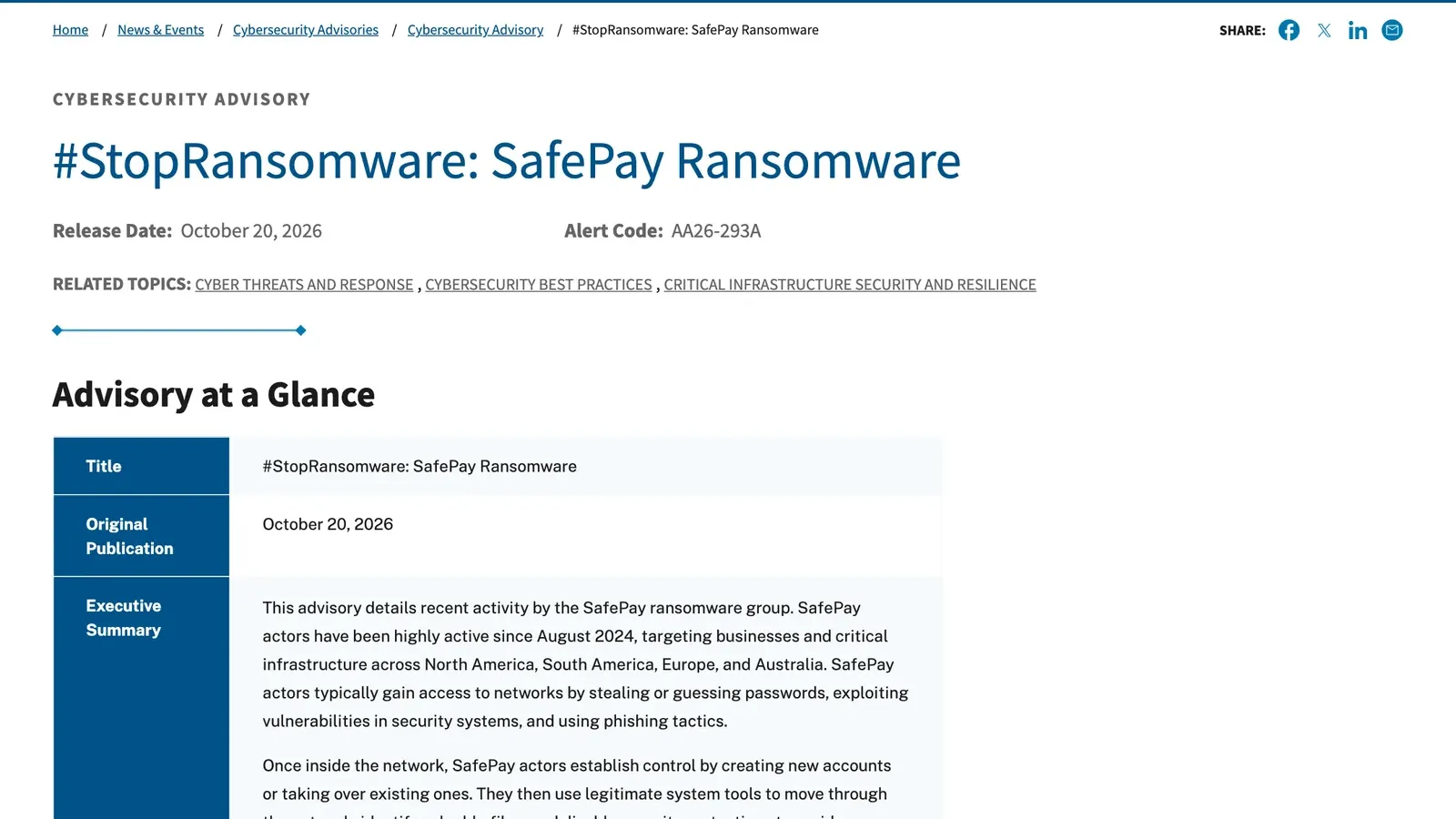Share the advisory on LinkedIn

[x=1358, y=30]
